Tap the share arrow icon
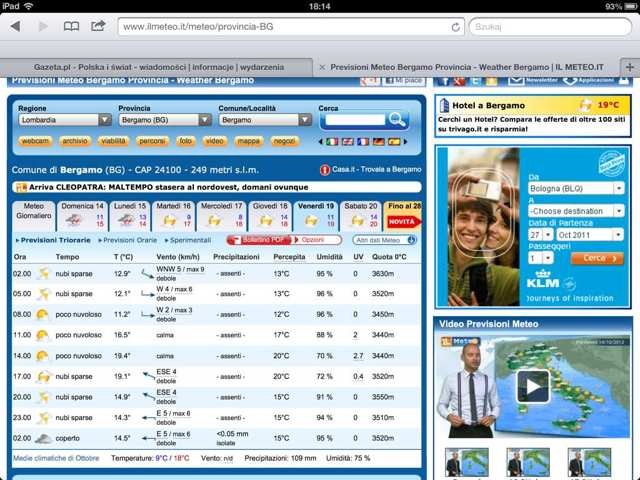The height and width of the screenshot is (480, 640). pyautogui.click(x=98, y=26)
